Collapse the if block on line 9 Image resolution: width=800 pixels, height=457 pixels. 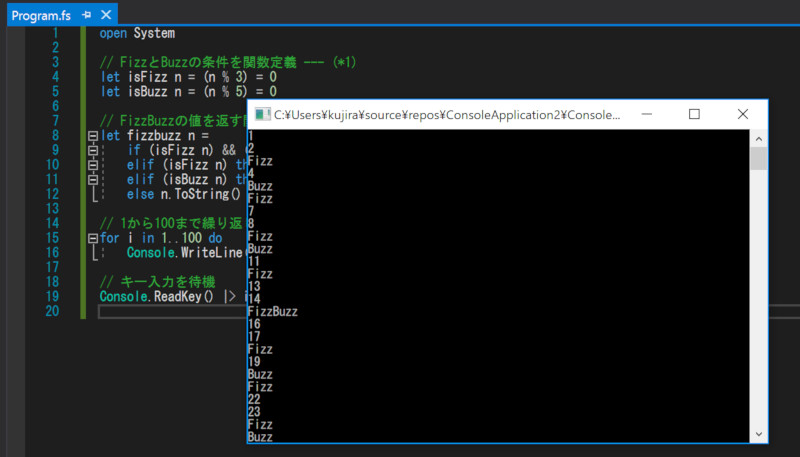92,150
